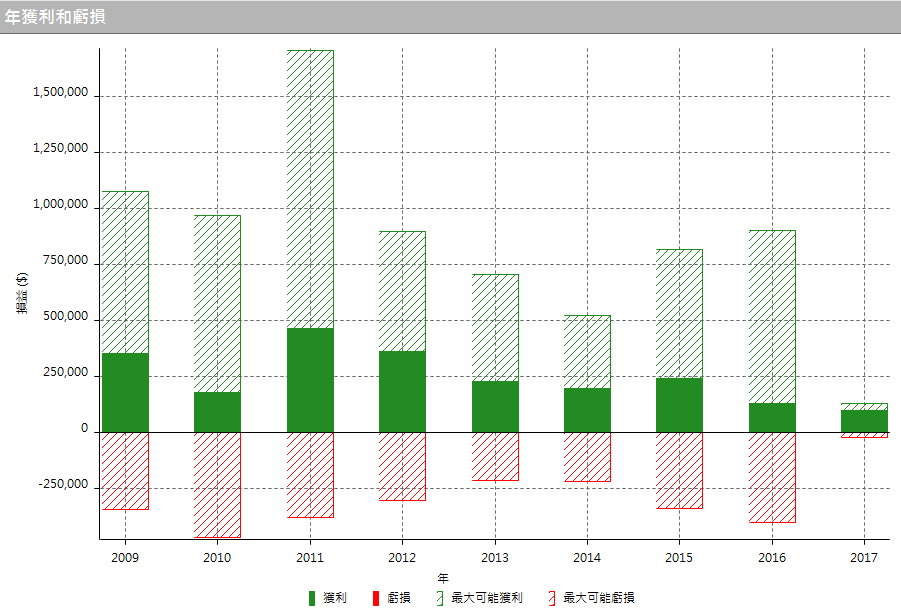Select the 2016 x-axis label
The height and width of the screenshot is (613, 901).
pos(772,557)
